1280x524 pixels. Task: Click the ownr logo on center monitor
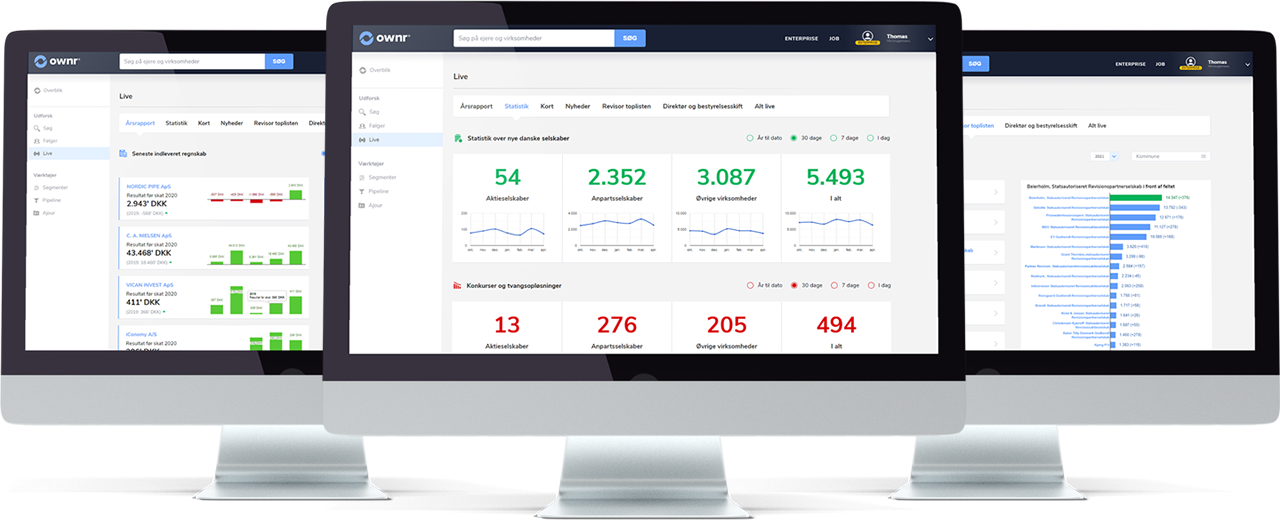pyautogui.click(x=384, y=38)
